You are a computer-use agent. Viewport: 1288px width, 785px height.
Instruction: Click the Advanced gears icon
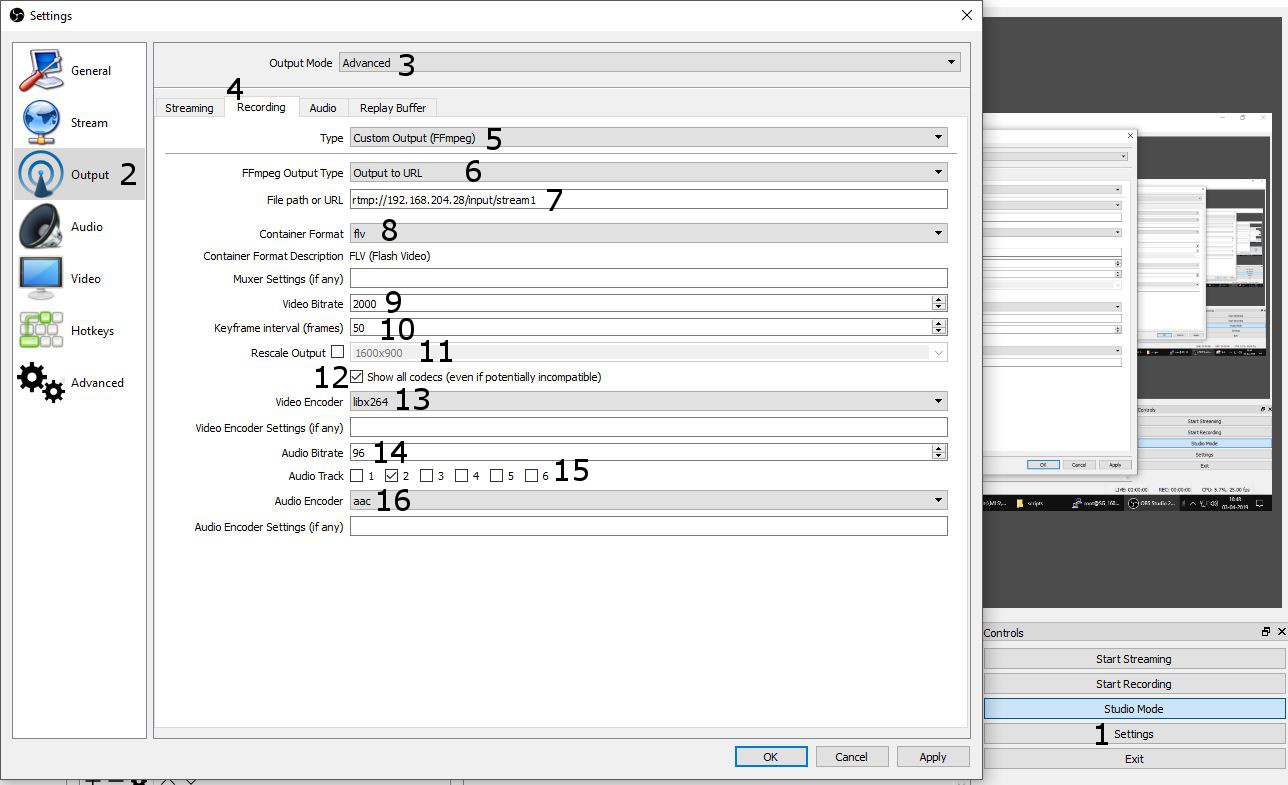click(x=41, y=383)
